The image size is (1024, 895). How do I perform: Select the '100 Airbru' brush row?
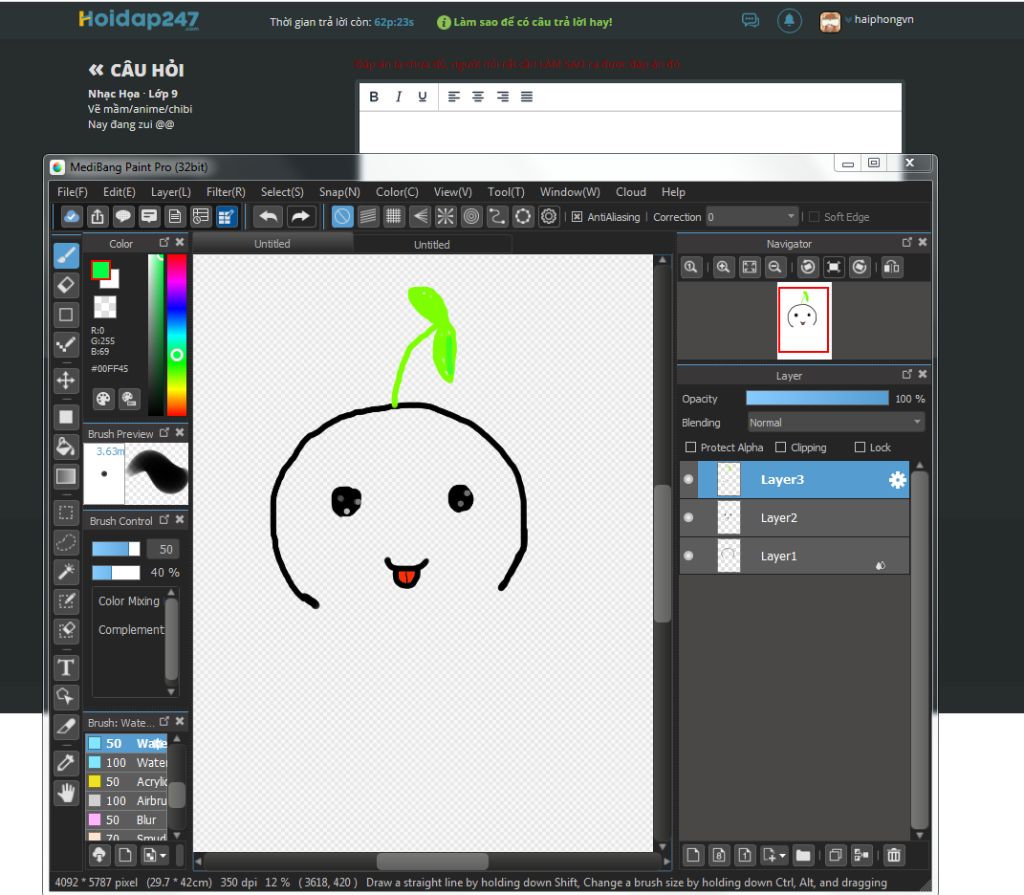(127, 800)
